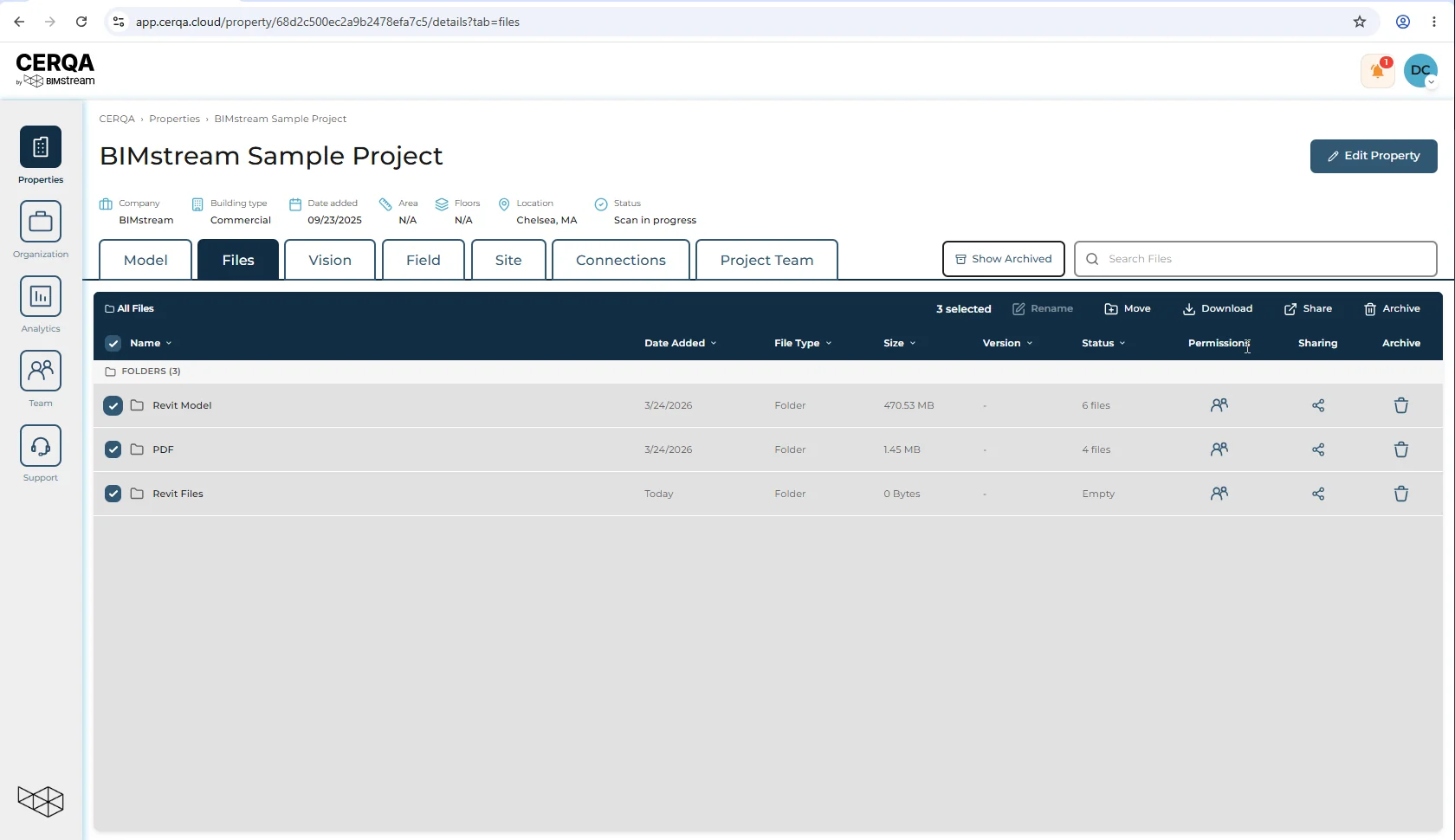Archive the Revit Files folder

(x=1401, y=494)
